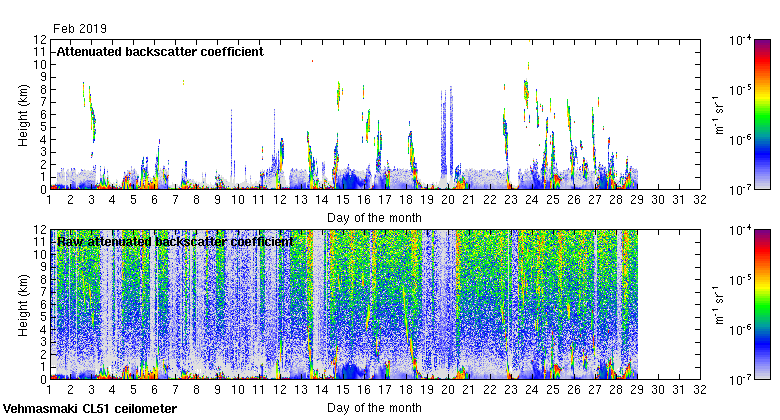
Task: Click height tick 12 on the top plot
Action: click(x=39, y=40)
